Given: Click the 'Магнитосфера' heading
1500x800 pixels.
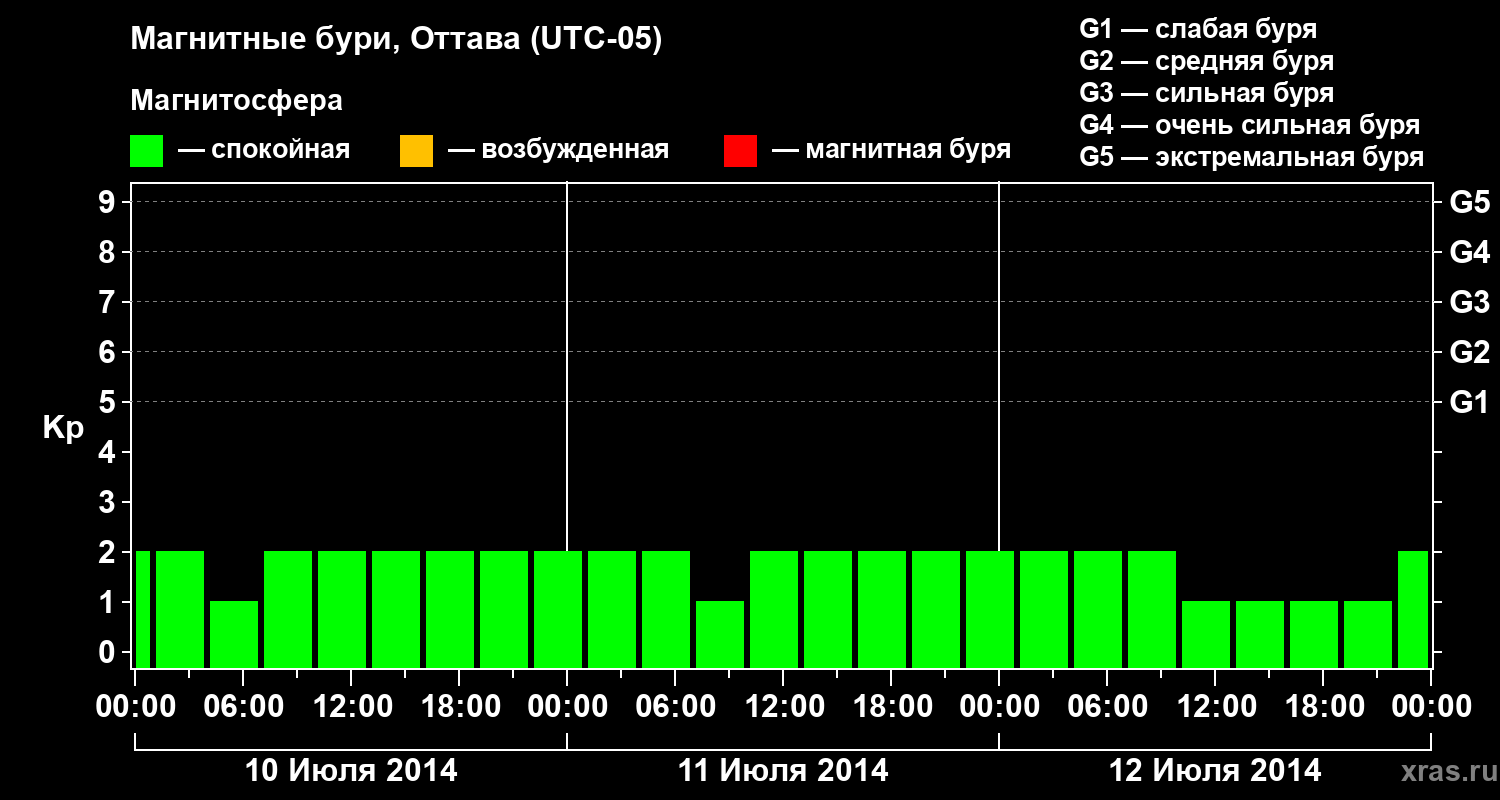Looking at the screenshot, I should [237, 101].
